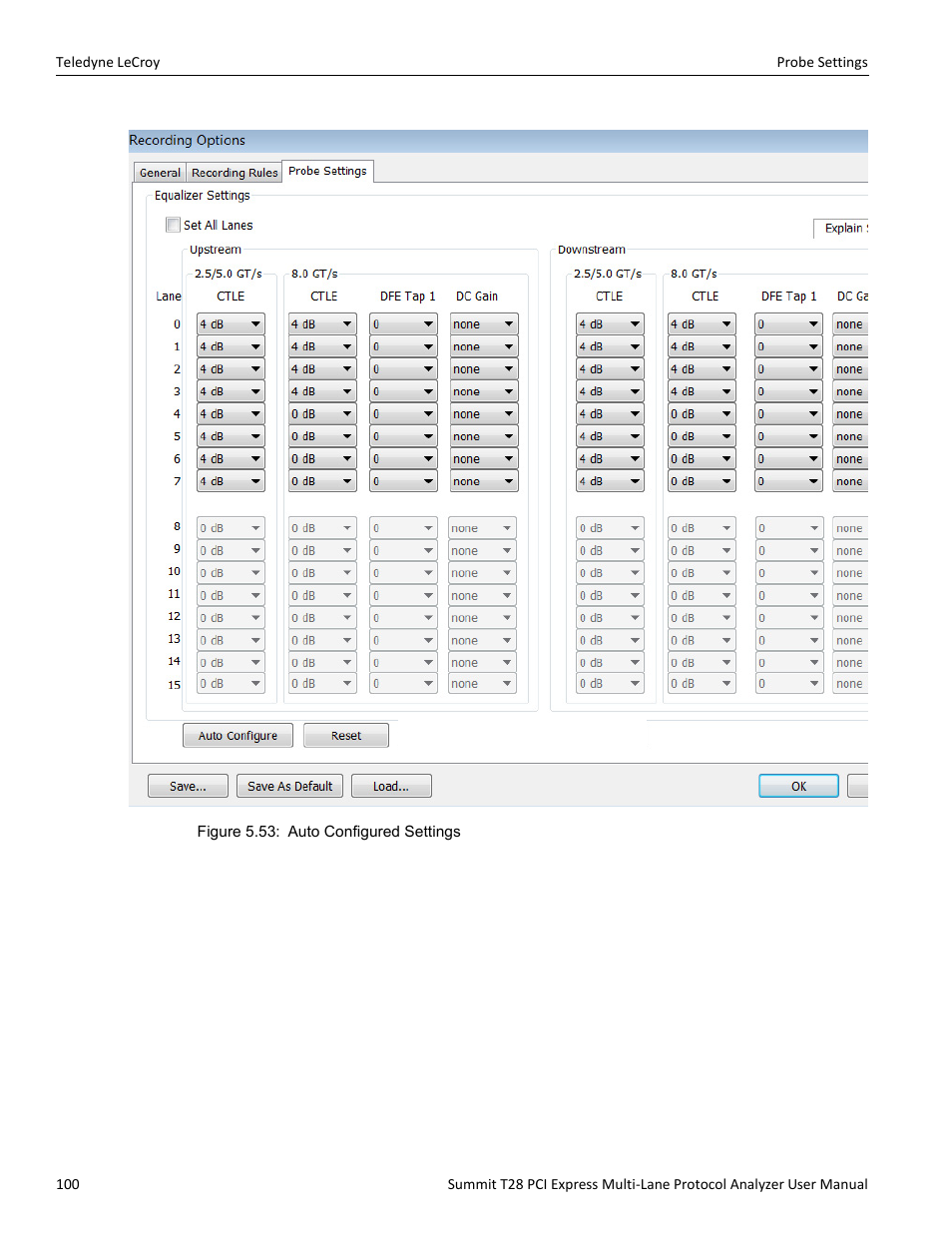Switch to the General tab
The height and width of the screenshot is (1233, 952).
pos(160,173)
